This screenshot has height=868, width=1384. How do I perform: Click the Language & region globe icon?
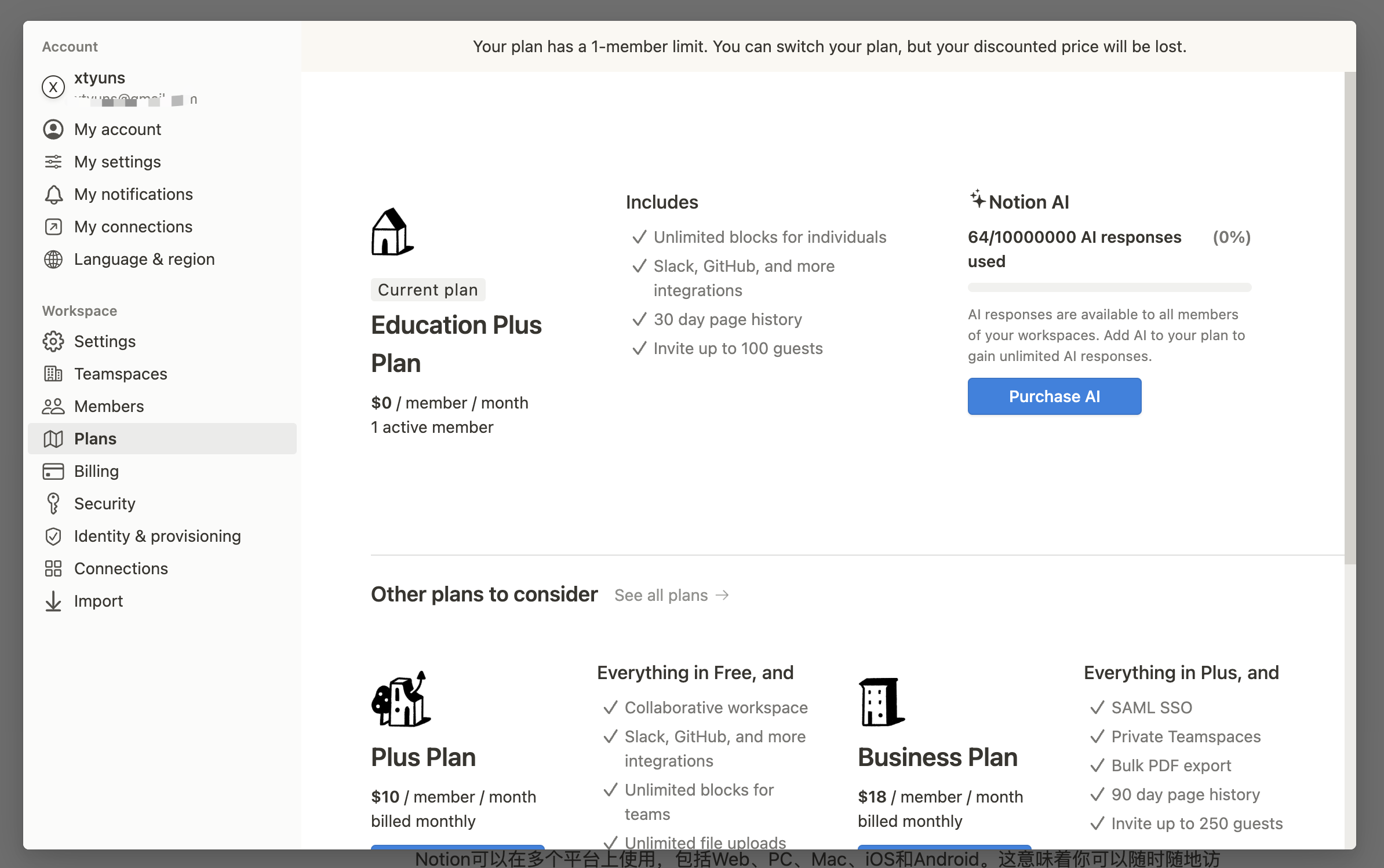tap(53, 259)
